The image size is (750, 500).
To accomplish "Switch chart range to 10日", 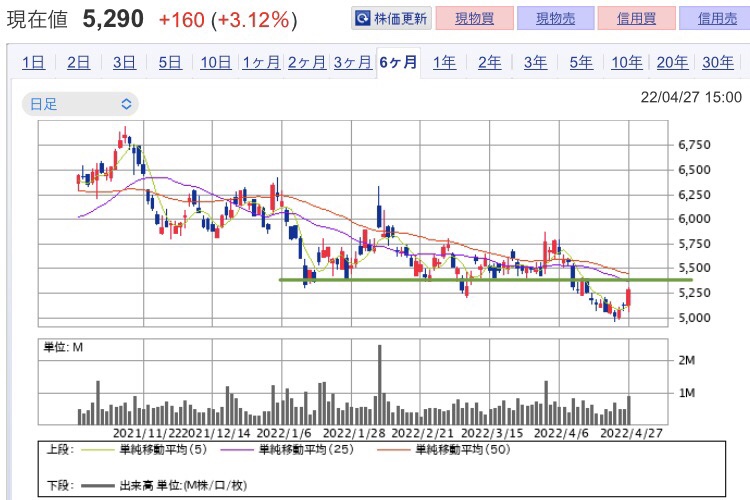I will coord(216,62).
